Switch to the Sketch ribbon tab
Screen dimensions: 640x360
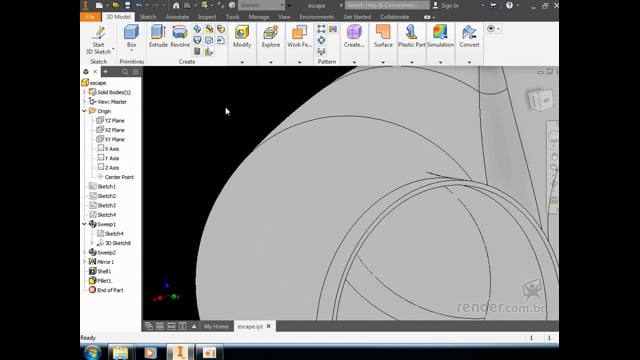(148, 17)
